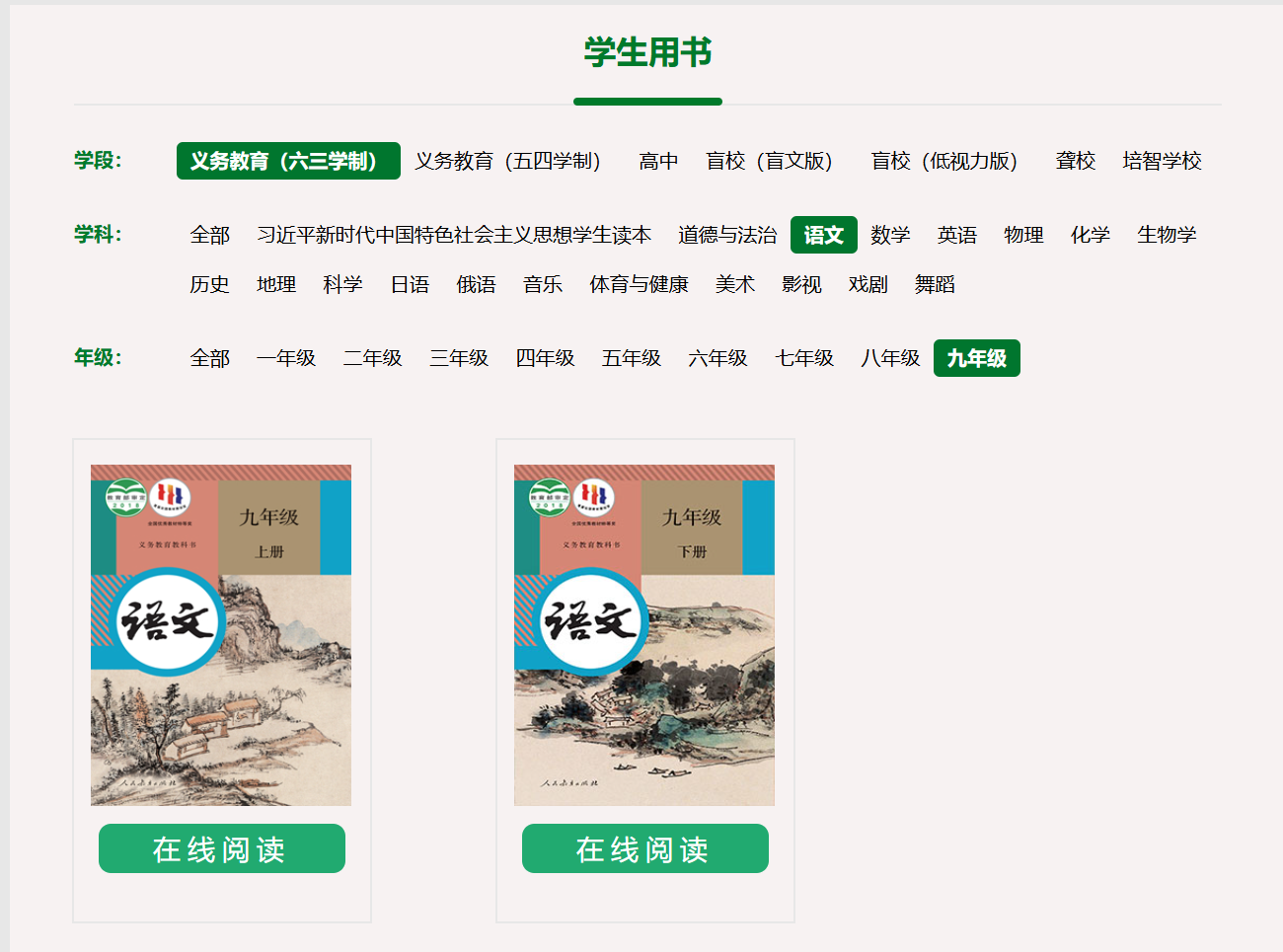Select grade 七年级

click(804, 358)
